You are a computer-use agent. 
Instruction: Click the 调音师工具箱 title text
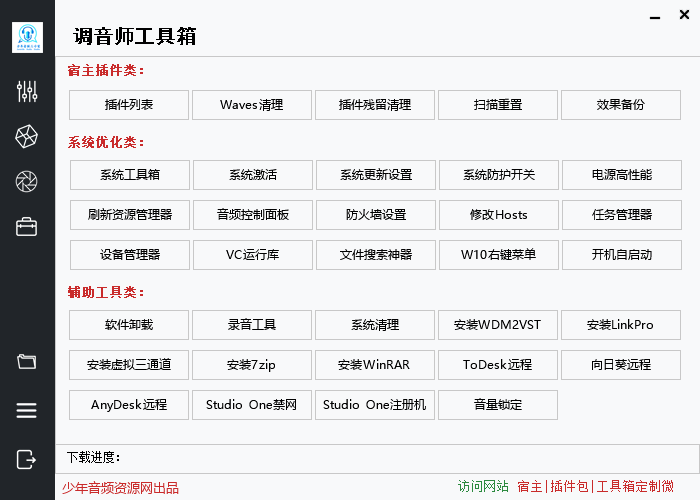(x=135, y=36)
